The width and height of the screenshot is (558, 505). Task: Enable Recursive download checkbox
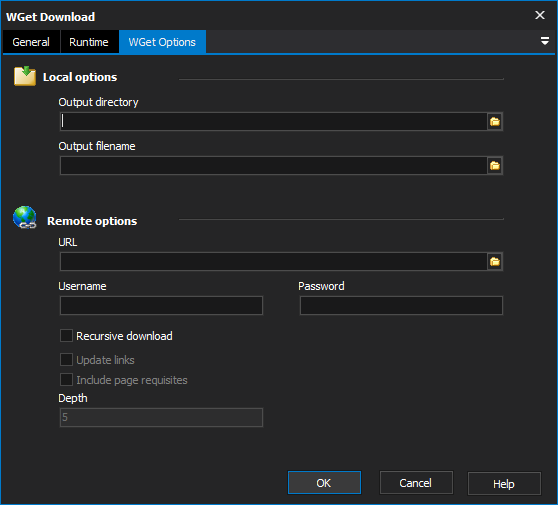tap(67, 336)
